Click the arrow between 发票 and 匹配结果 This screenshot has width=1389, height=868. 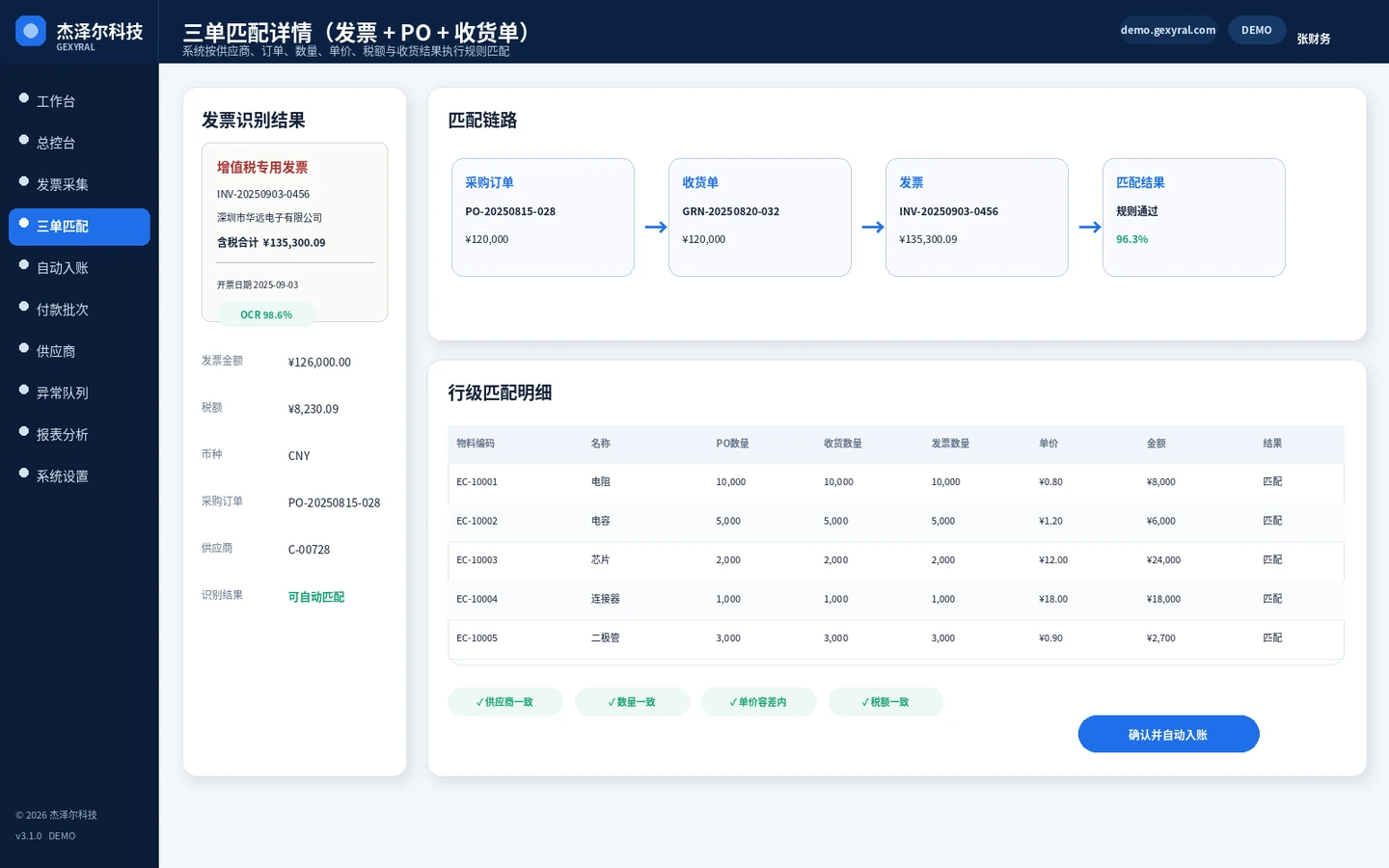[1090, 228]
